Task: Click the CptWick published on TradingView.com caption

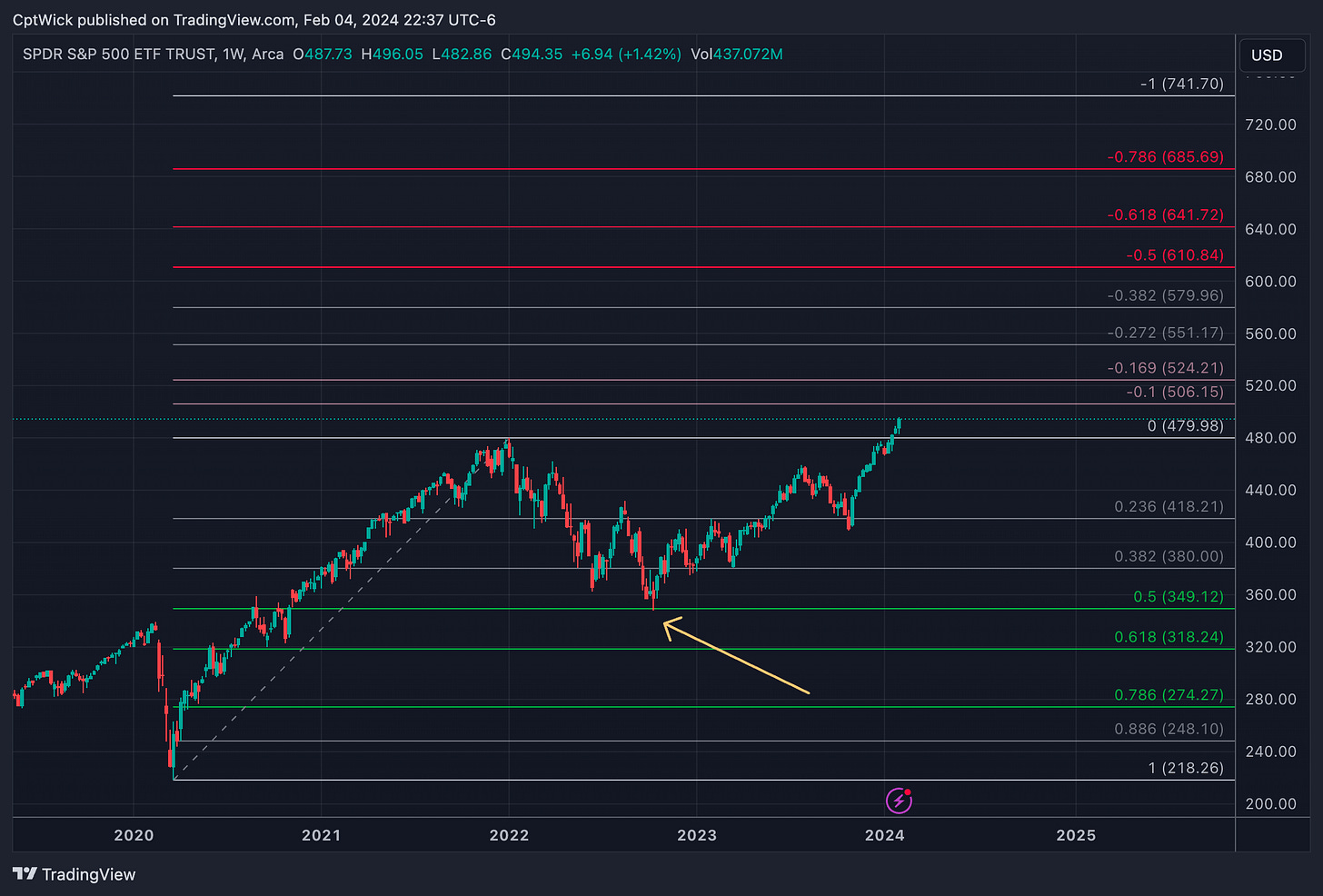Action: (x=254, y=20)
